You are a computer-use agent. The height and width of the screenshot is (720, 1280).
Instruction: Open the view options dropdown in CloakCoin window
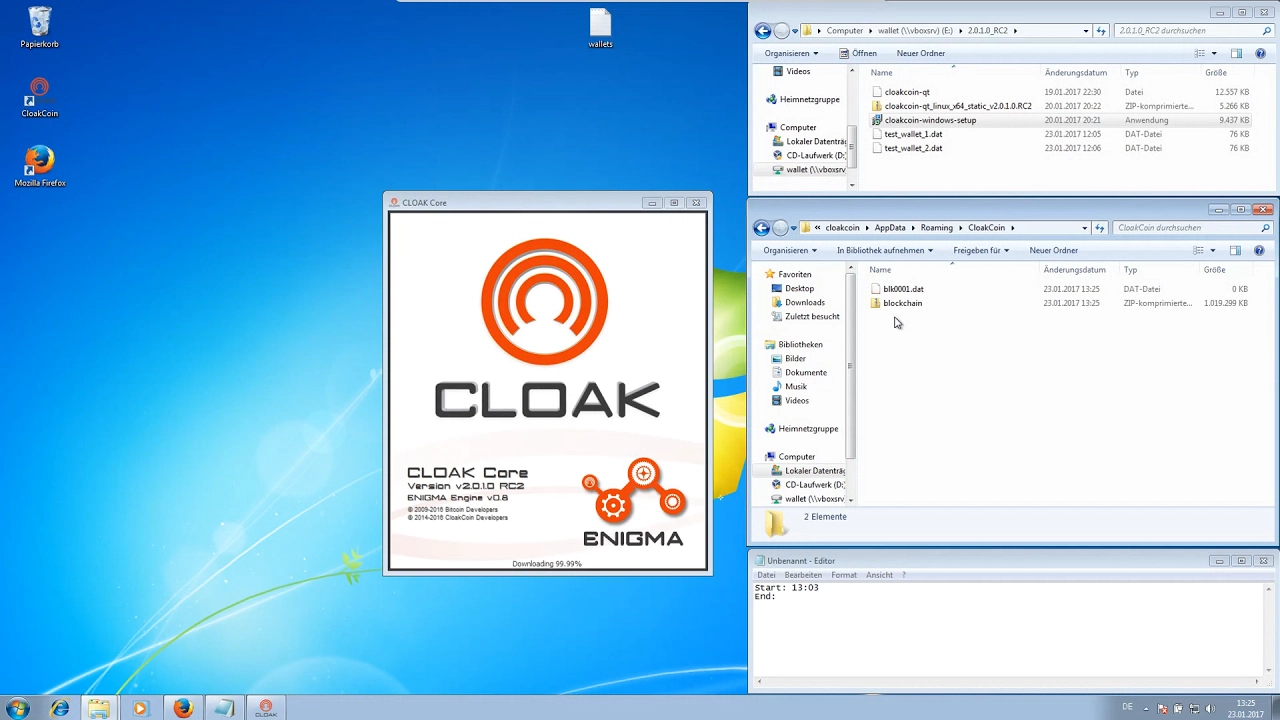pos(1213,250)
